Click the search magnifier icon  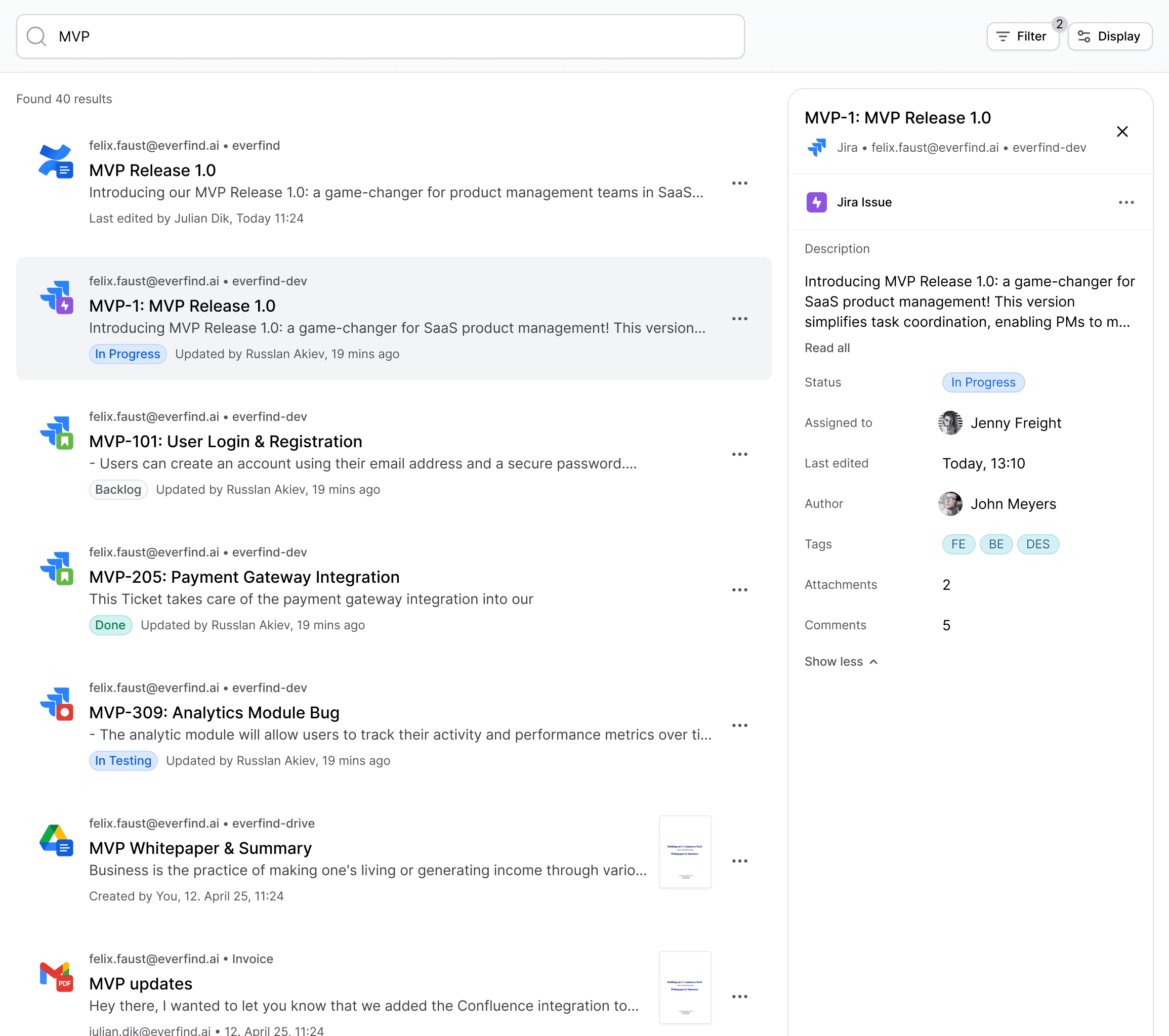point(36,36)
